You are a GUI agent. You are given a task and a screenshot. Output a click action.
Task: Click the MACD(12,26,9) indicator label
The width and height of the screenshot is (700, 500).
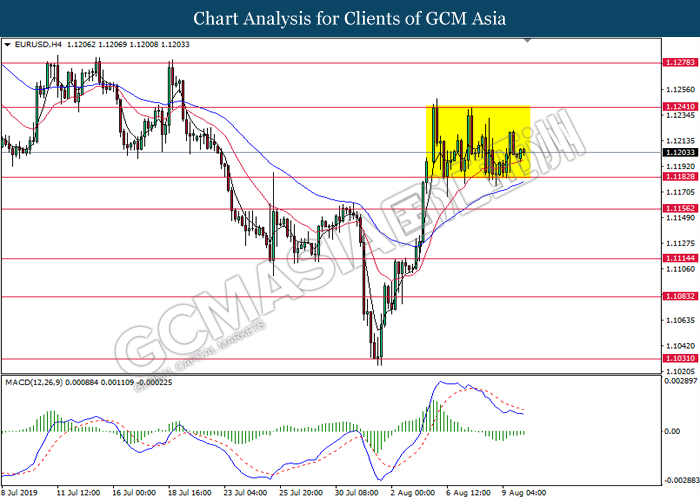[x=34, y=383]
